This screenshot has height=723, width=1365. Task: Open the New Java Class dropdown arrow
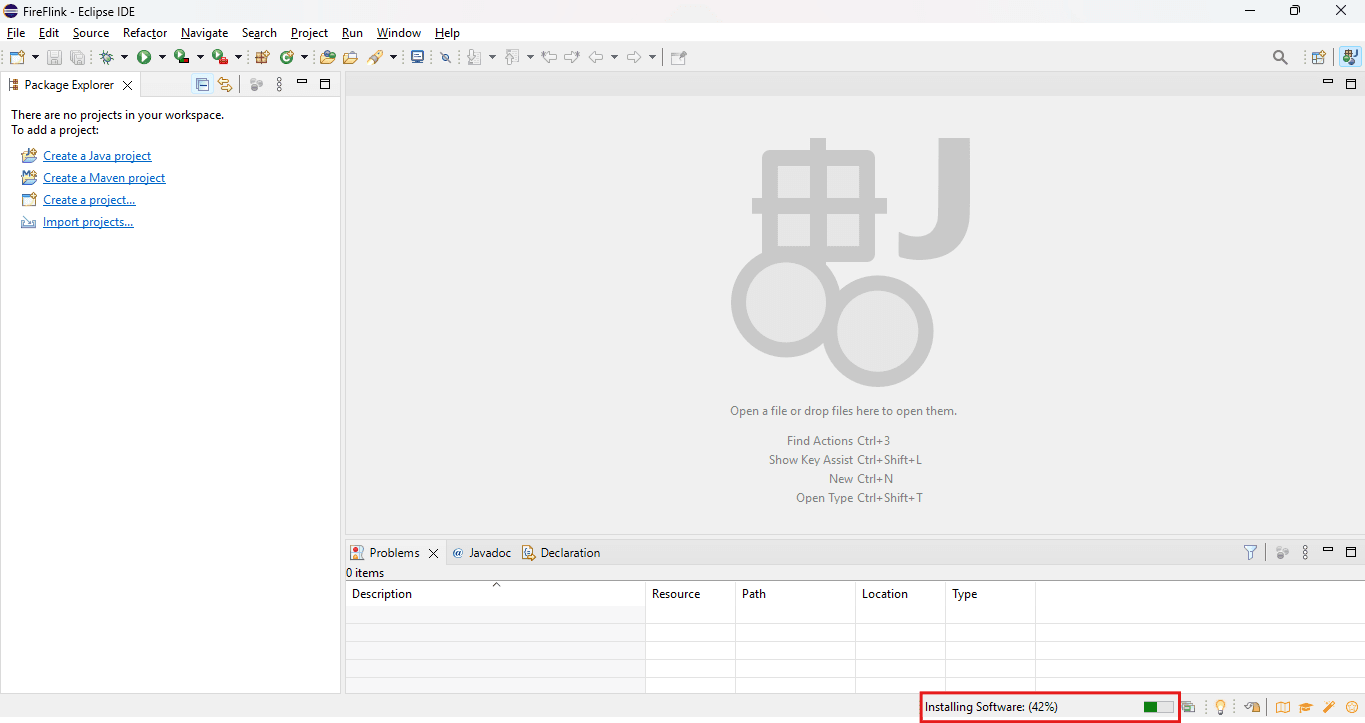[304, 57]
